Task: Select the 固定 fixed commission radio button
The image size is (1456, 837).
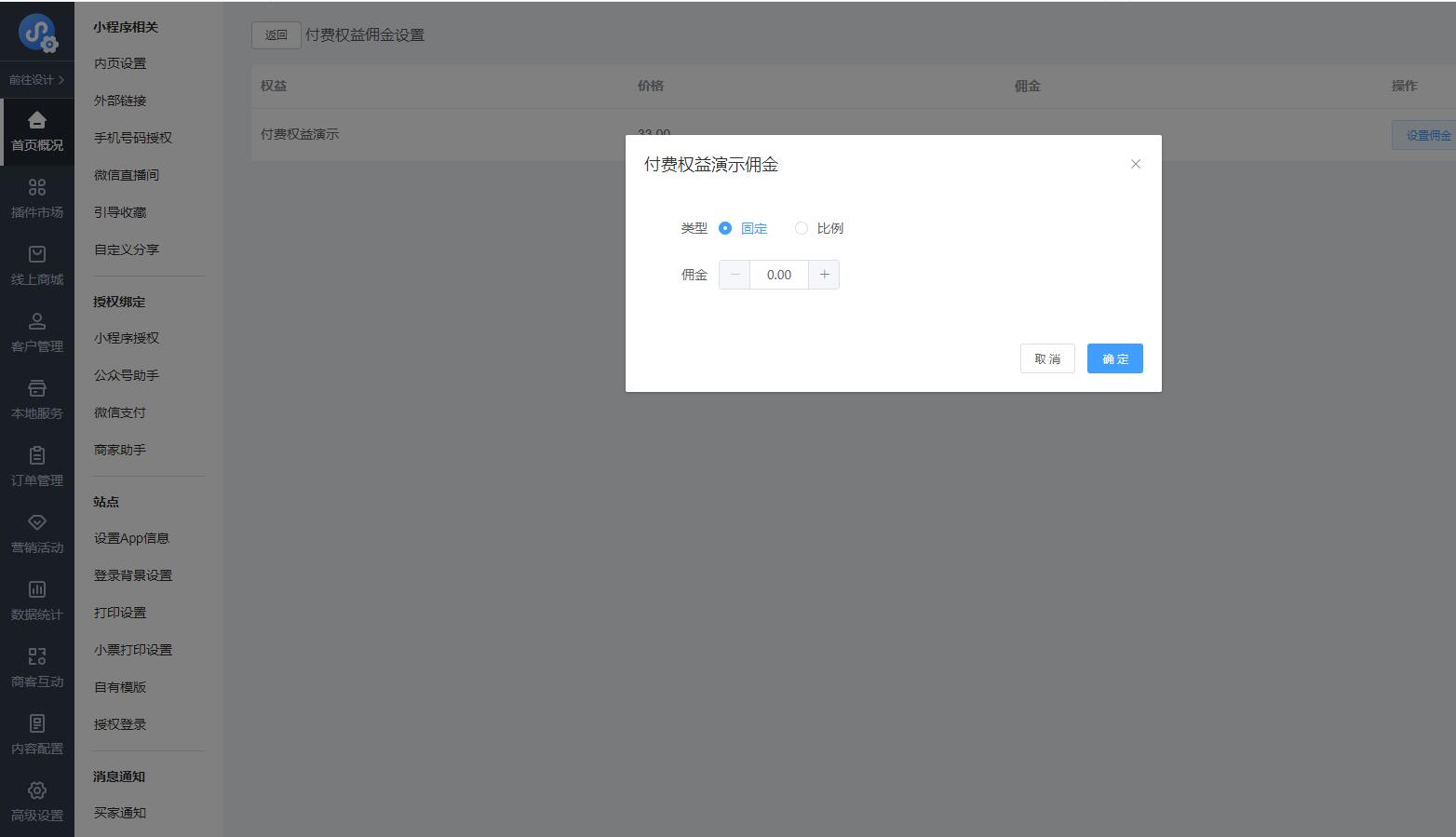Action: click(x=725, y=228)
